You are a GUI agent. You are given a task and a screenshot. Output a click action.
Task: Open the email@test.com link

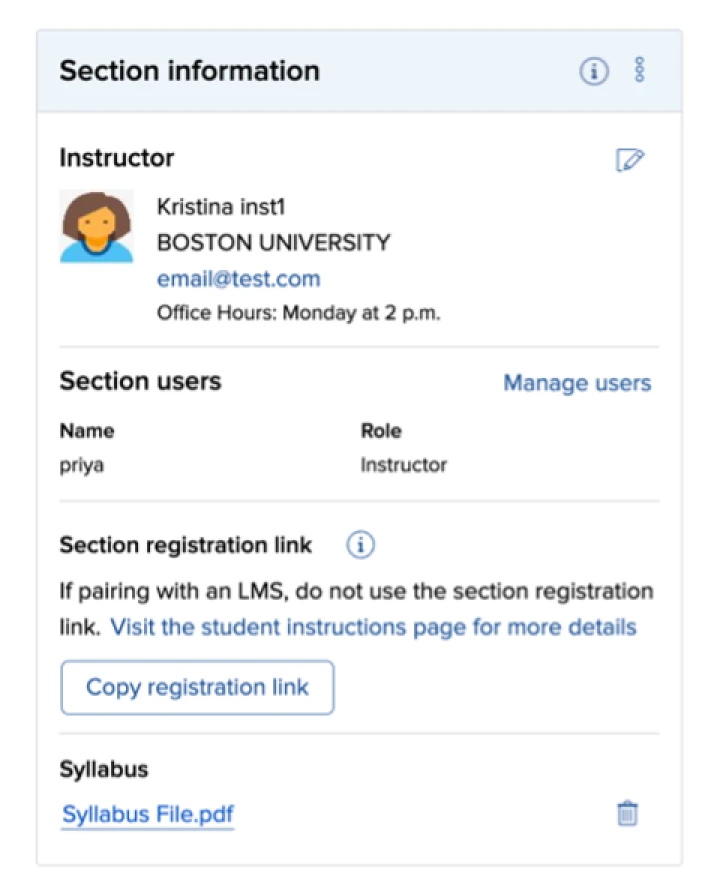point(239,279)
